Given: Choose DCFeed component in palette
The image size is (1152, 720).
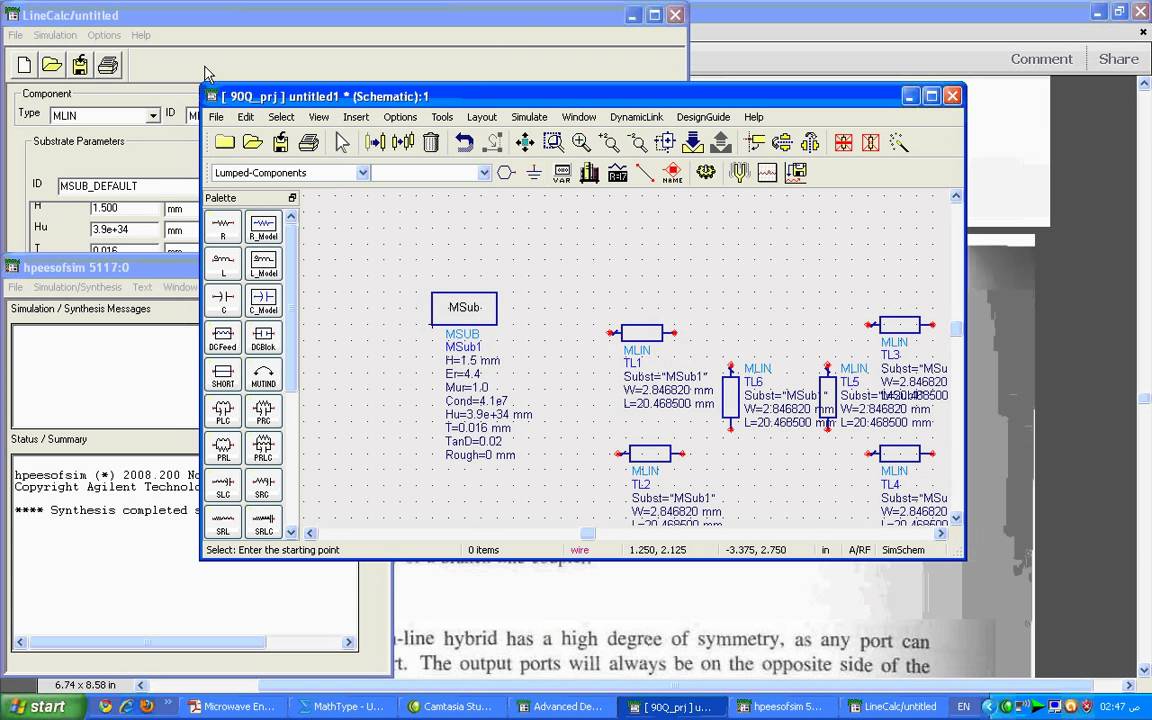Looking at the screenshot, I should (223, 337).
